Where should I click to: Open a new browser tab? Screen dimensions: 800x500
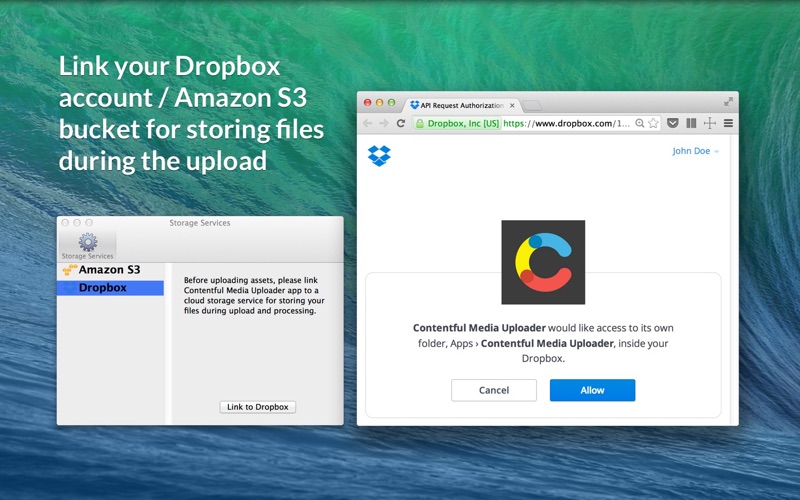click(532, 106)
